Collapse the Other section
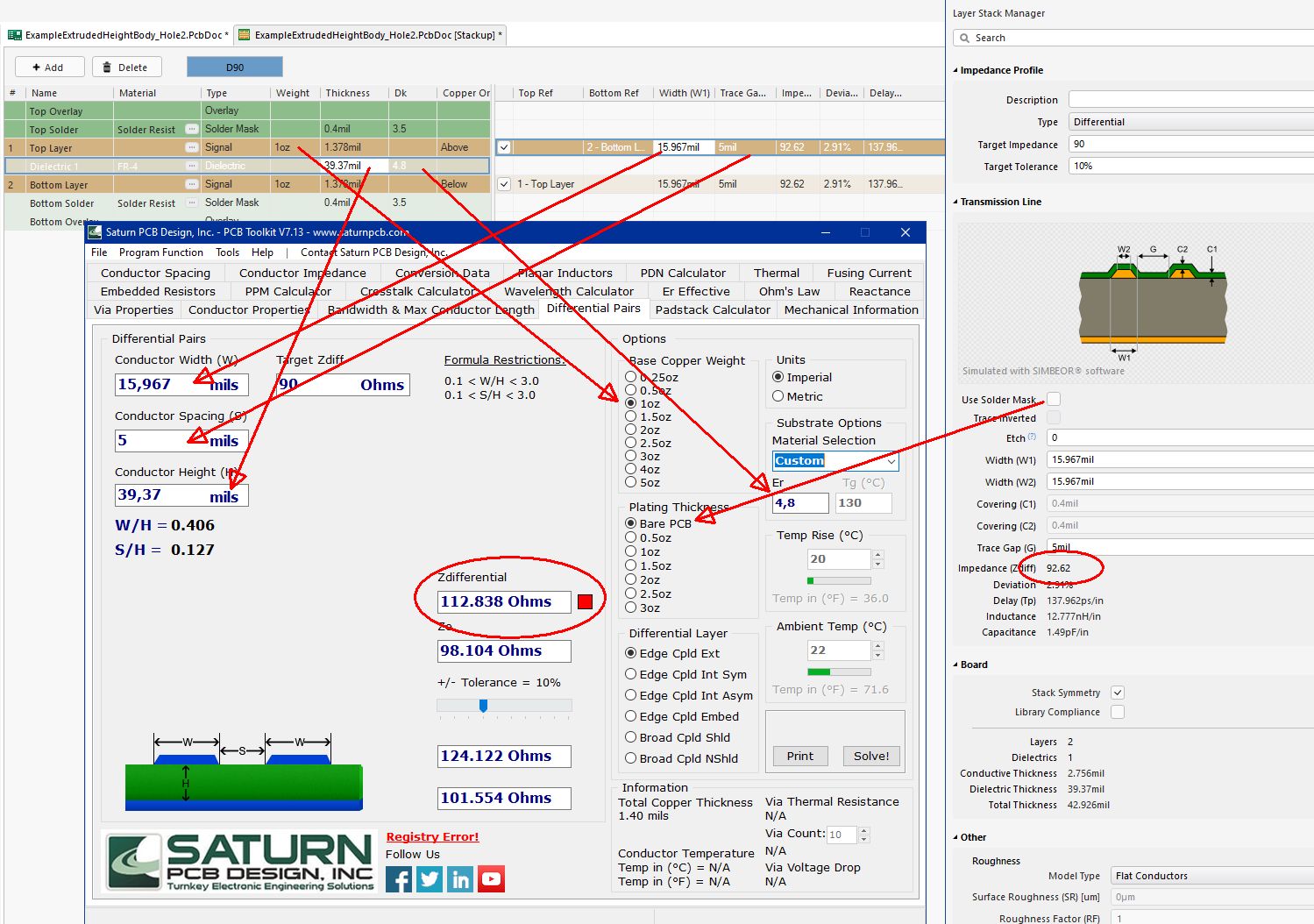This screenshot has height=924, width=1314. pos(956,837)
